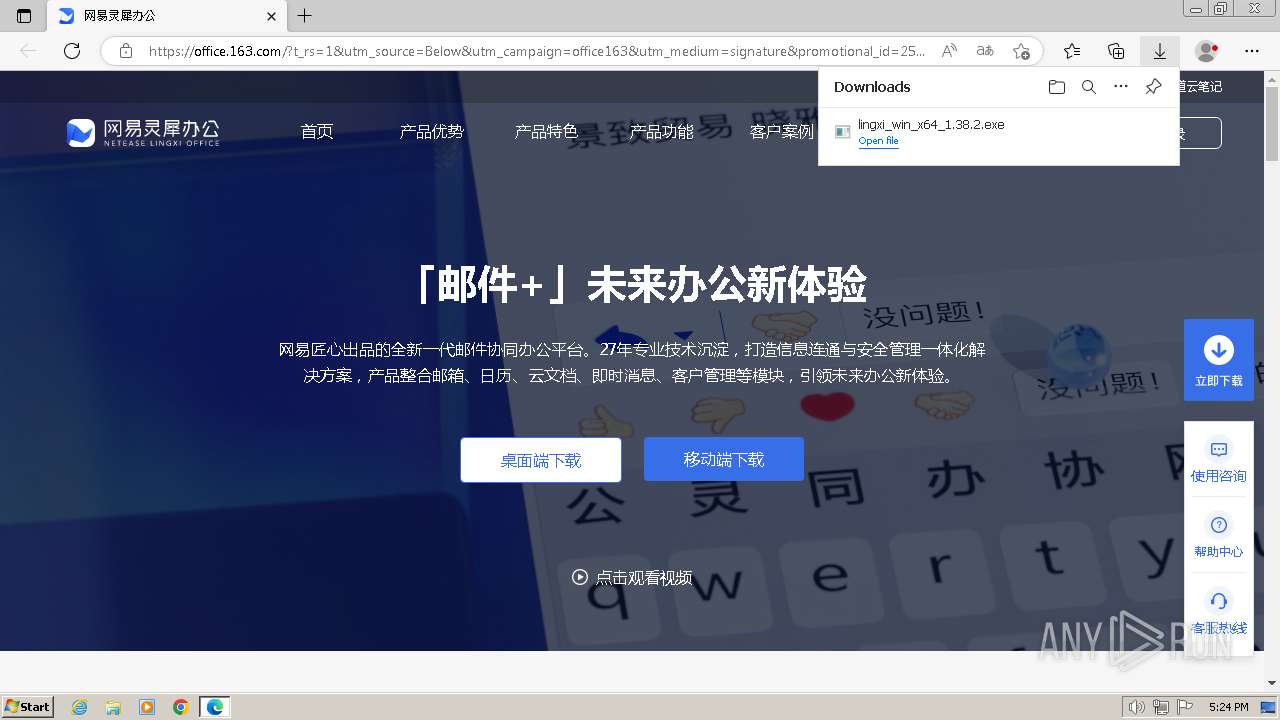Open the browser profile avatar
The image size is (1280, 720).
click(x=1207, y=51)
